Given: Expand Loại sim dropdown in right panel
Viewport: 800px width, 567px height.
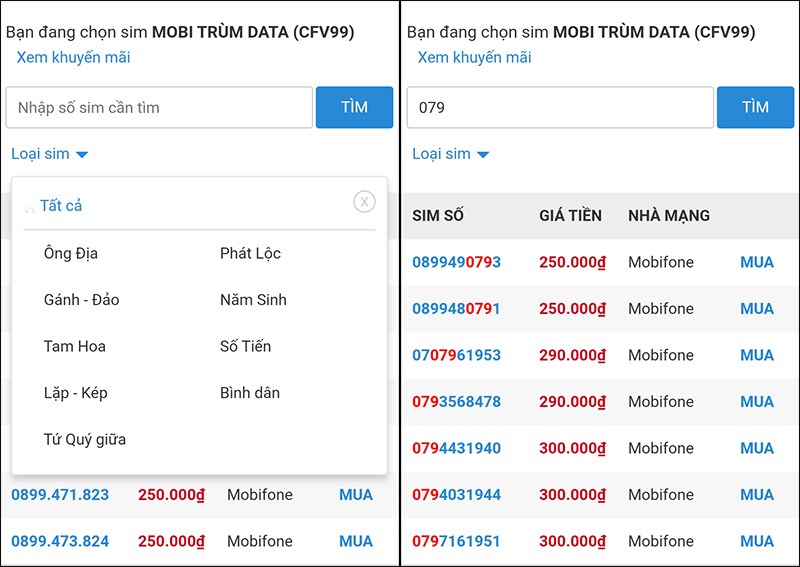Looking at the screenshot, I should click(x=451, y=154).
